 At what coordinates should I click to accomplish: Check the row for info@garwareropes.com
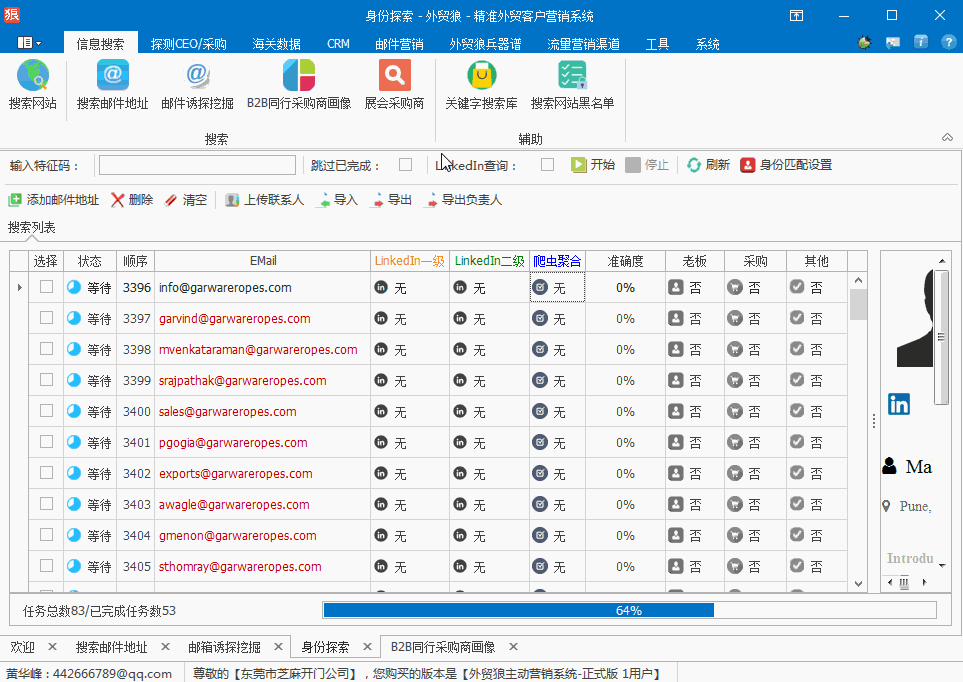tap(46, 287)
